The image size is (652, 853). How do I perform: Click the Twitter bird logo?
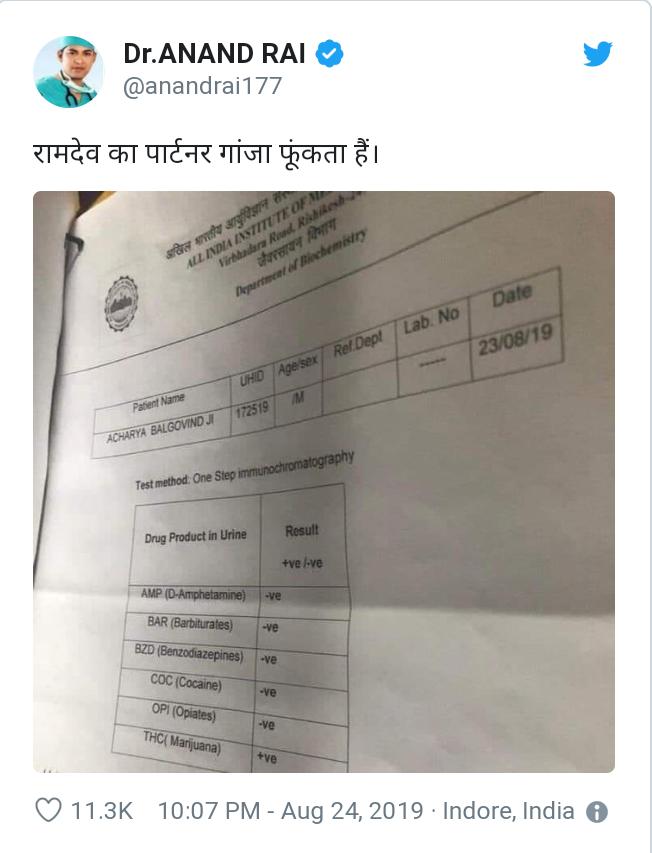(598, 54)
